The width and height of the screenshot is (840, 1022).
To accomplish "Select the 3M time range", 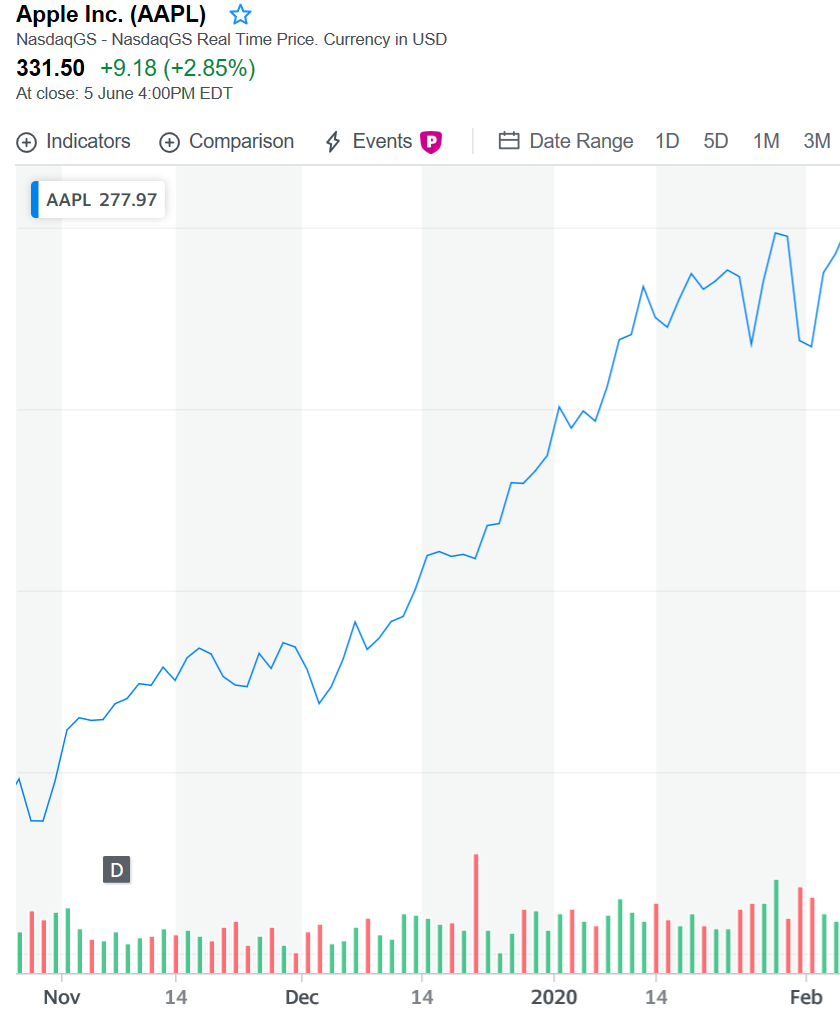I will point(817,141).
